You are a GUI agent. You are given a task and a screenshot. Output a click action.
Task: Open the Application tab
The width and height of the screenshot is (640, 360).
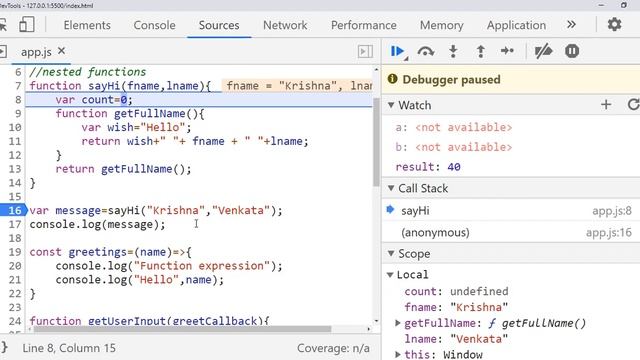pyautogui.click(x=516, y=25)
